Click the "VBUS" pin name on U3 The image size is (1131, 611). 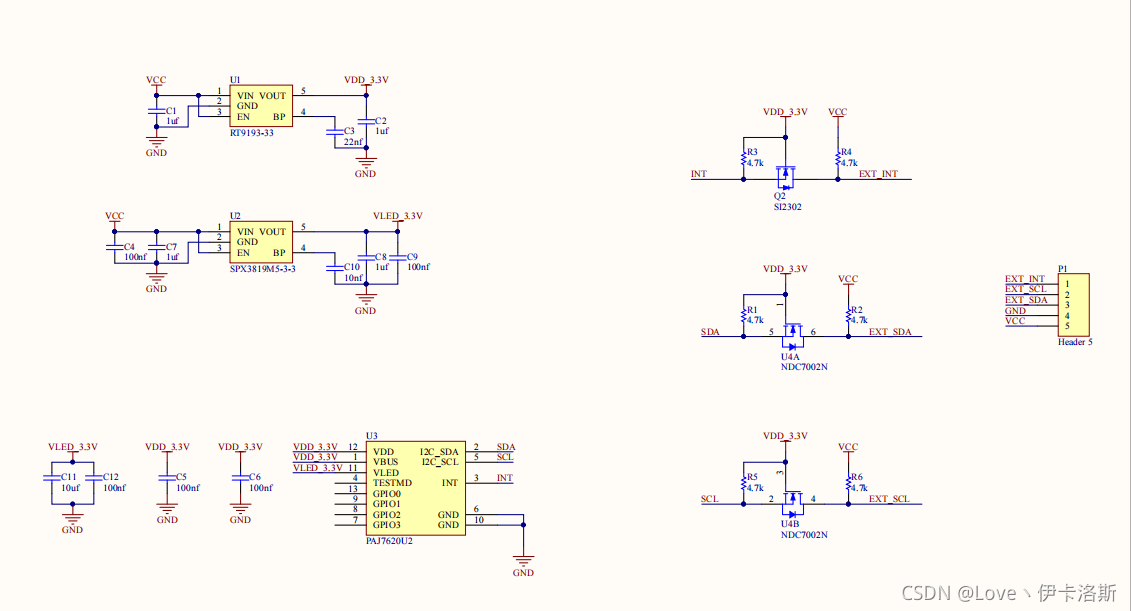click(385, 462)
